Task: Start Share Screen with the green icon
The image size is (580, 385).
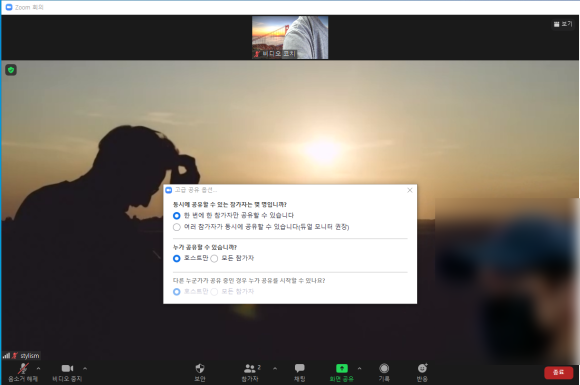Action: [x=342, y=372]
